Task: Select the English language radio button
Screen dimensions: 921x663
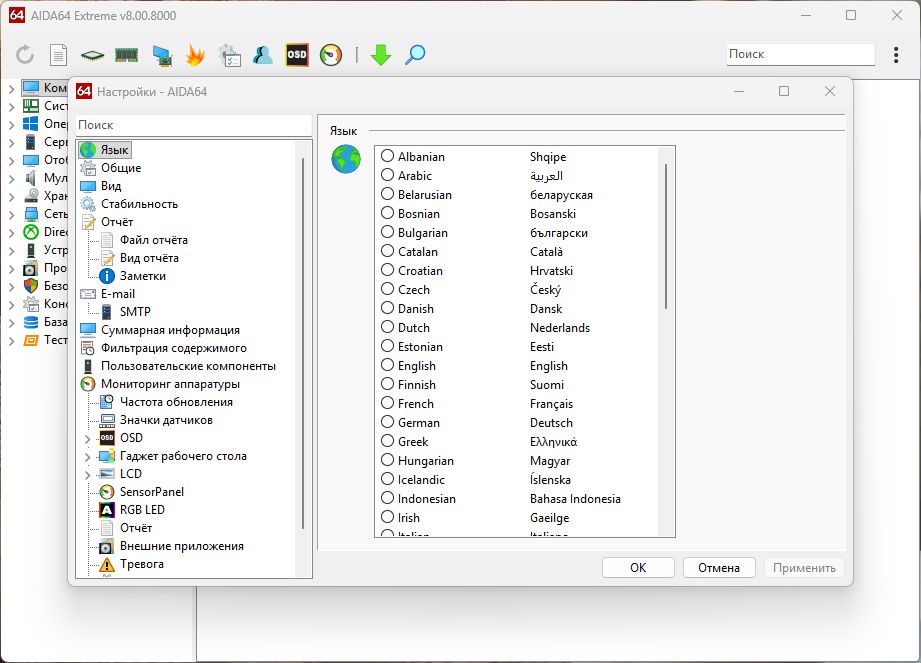Action: pos(387,365)
